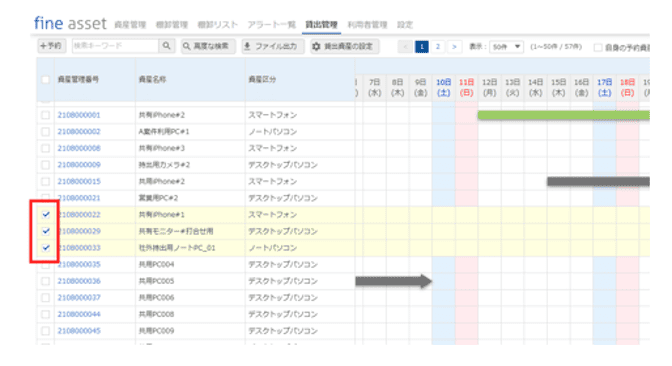Go to previous page arrow
672x366 pixels.
(405, 46)
